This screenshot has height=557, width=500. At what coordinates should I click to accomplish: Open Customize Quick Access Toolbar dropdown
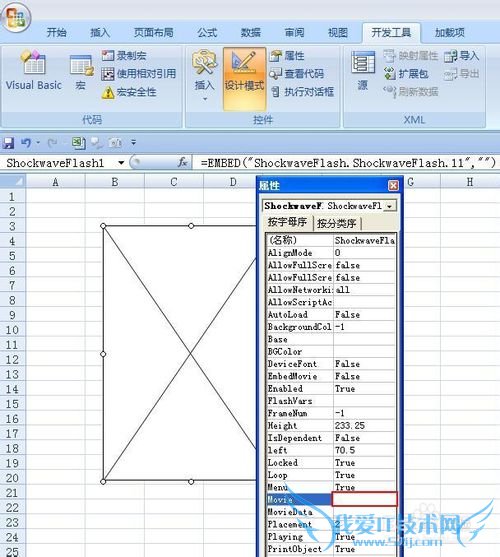click(x=134, y=142)
